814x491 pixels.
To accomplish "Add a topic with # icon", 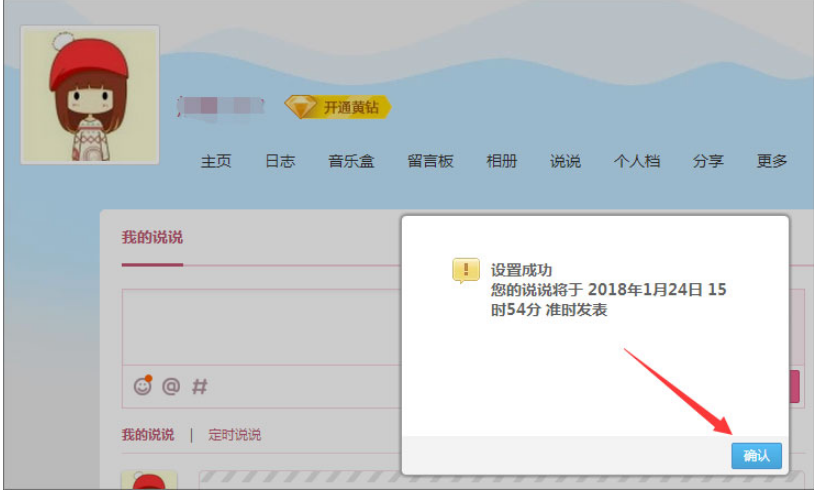I will click(200, 386).
